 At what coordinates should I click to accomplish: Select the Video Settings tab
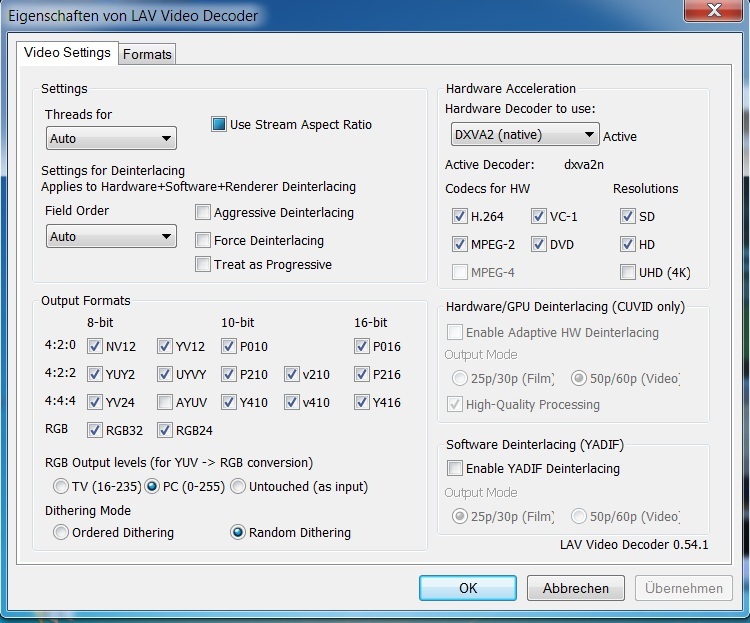[x=67, y=52]
